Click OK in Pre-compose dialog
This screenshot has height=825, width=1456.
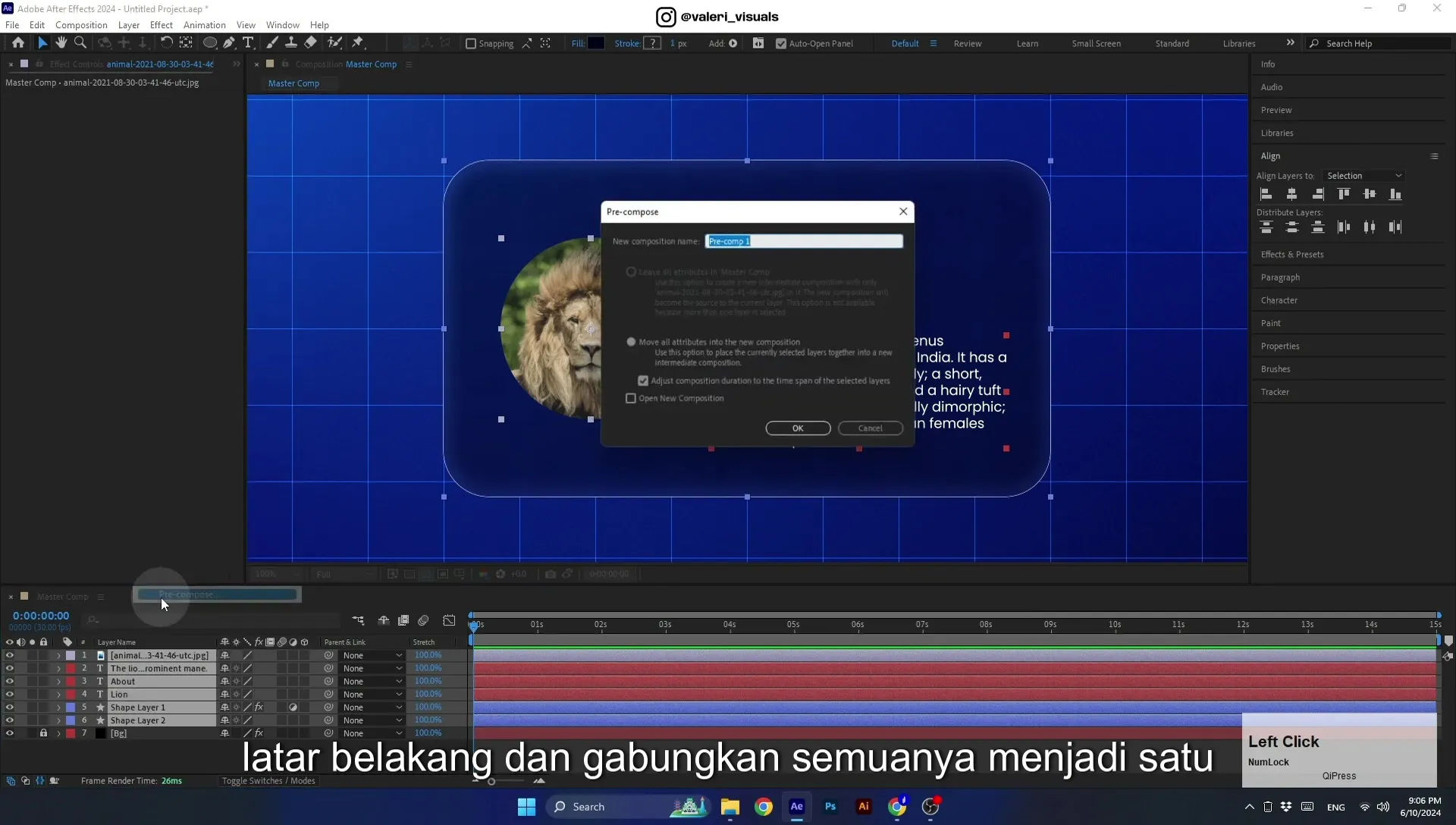pos(798,428)
